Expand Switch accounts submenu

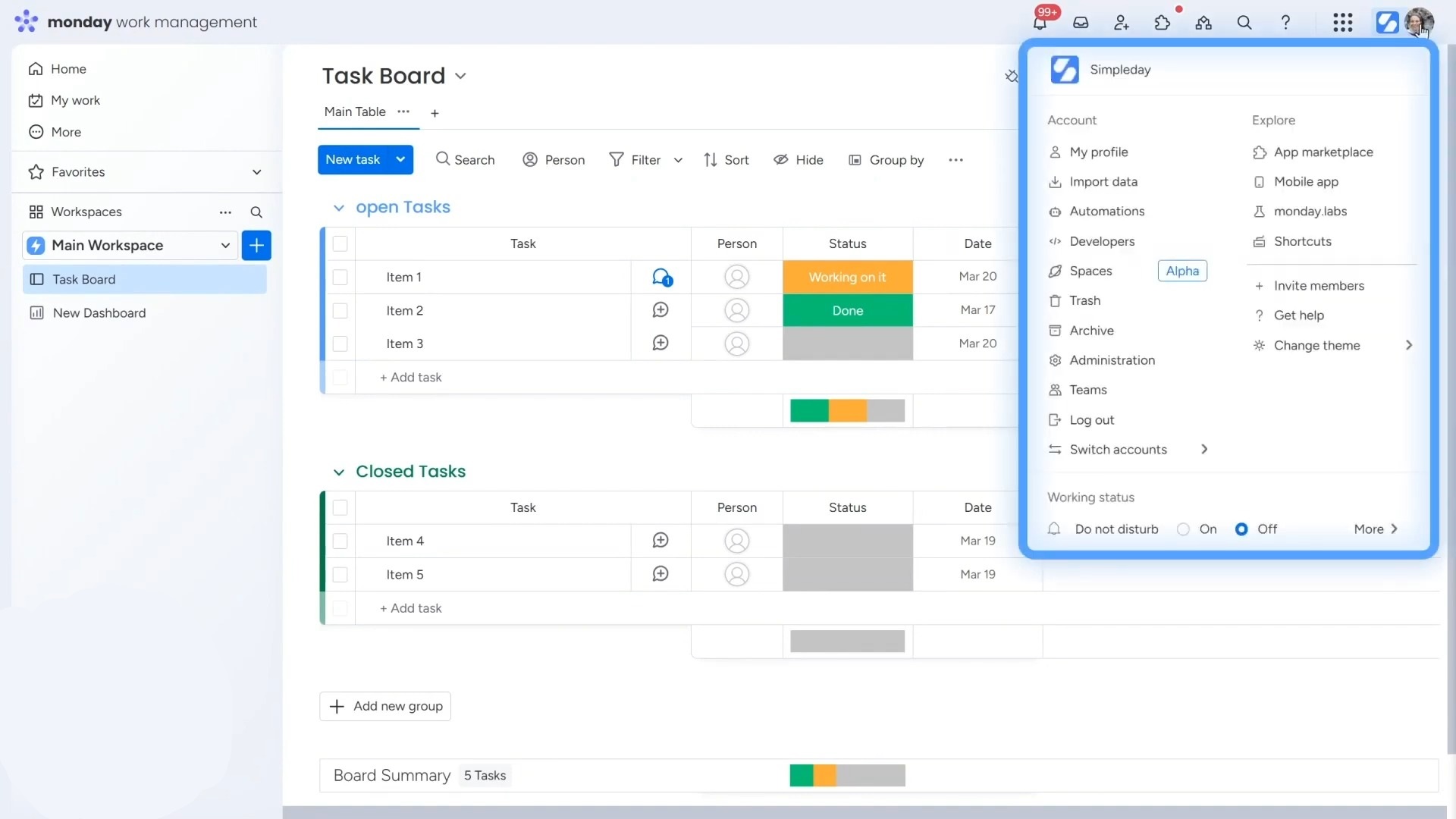point(1204,450)
